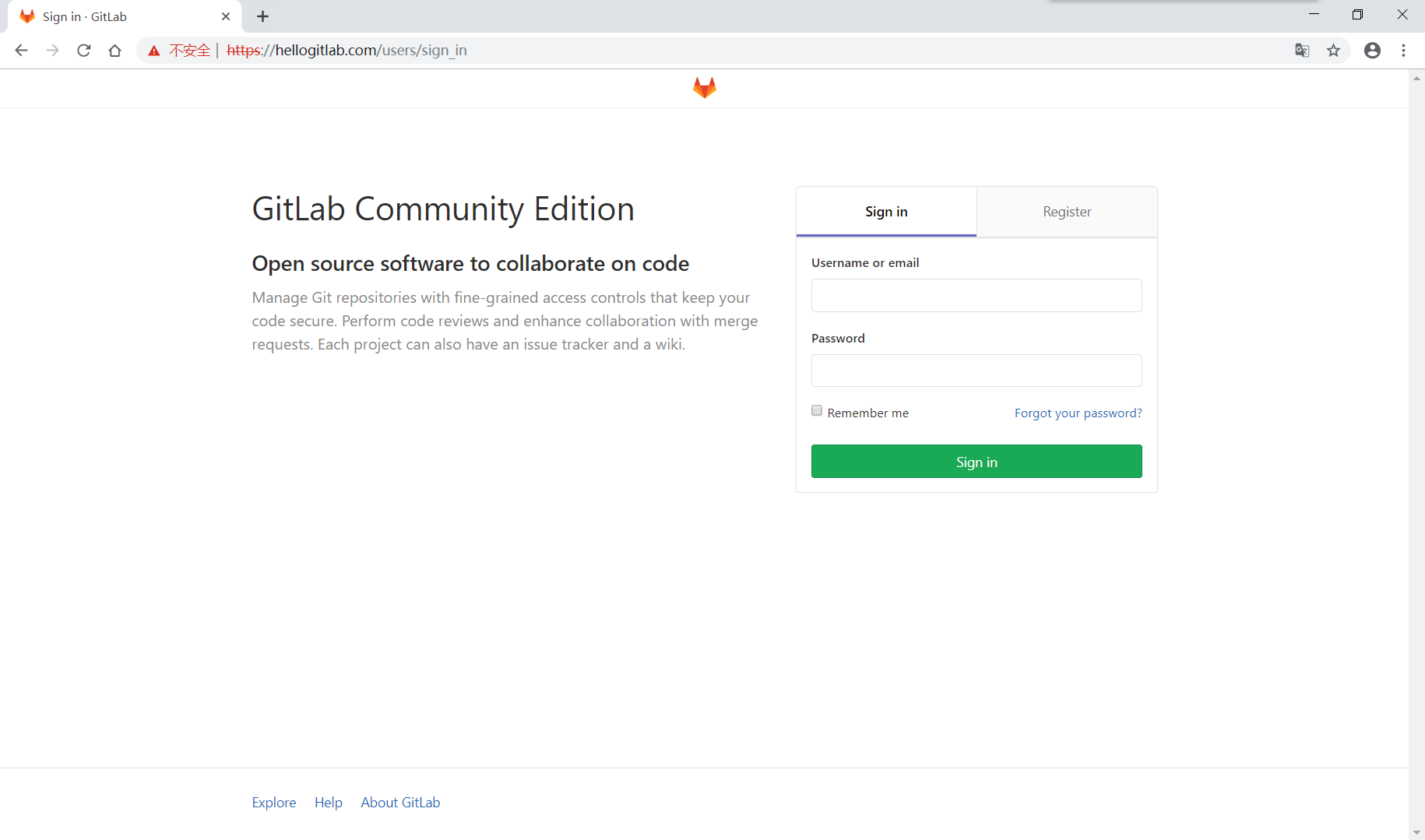Select the Sign in · GitLab browser tab
The height and width of the screenshot is (840, 1425).
(125, 16)
